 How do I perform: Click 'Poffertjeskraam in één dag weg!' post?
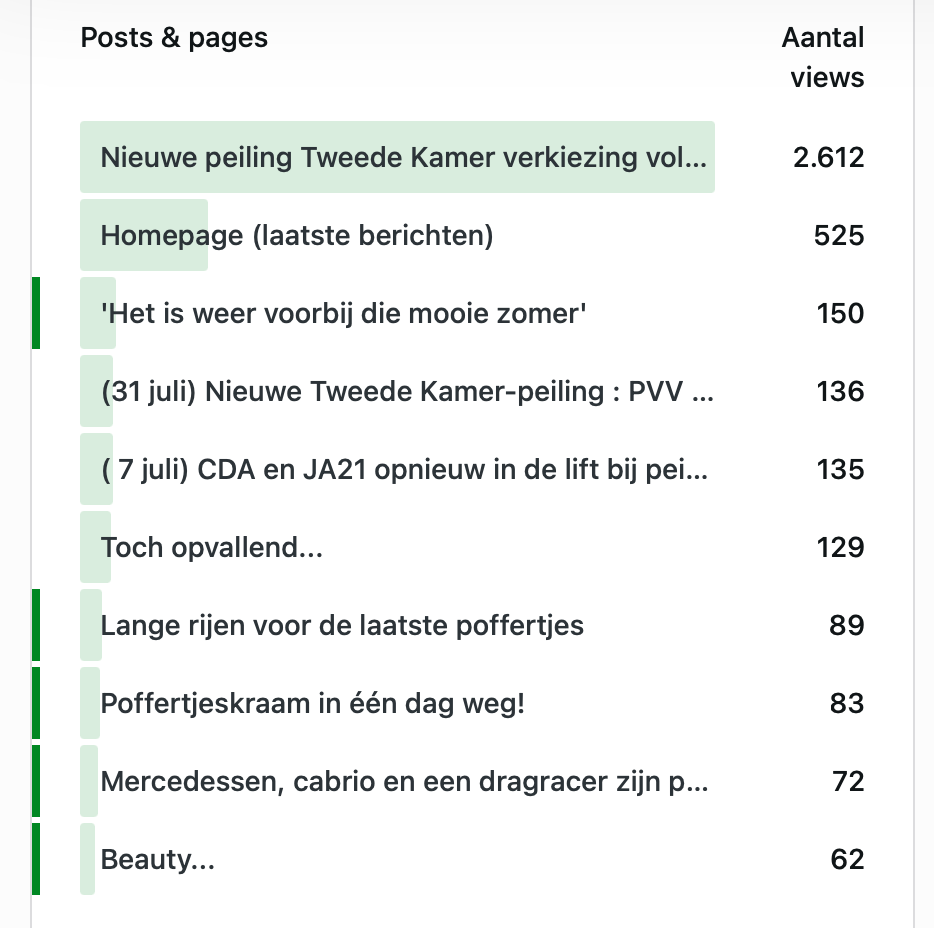click(313, 704)
